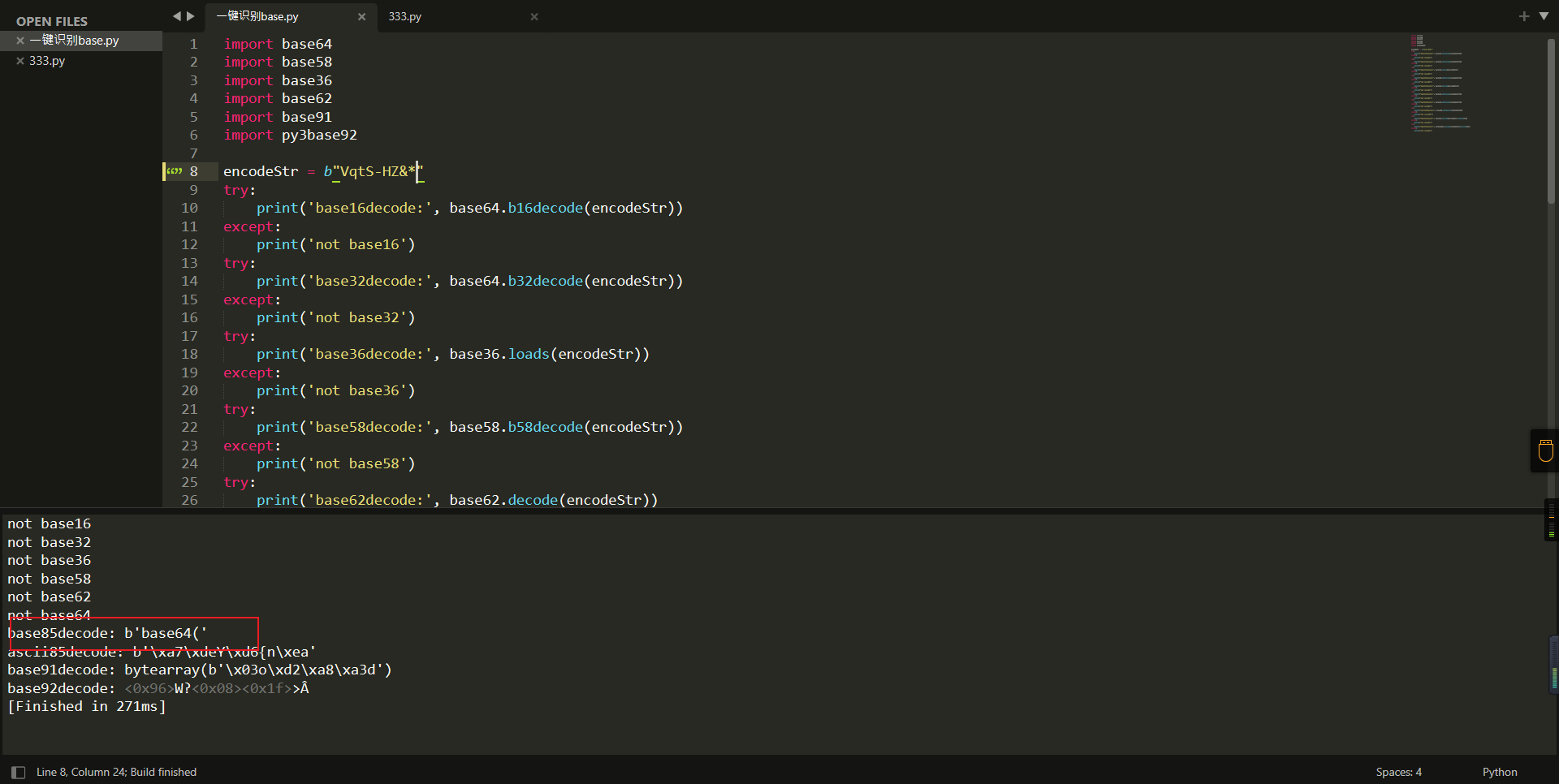Close 333.py in the Open Files sidebar
This screenshot has width=1559, height=784.
(x=20, y=61)
